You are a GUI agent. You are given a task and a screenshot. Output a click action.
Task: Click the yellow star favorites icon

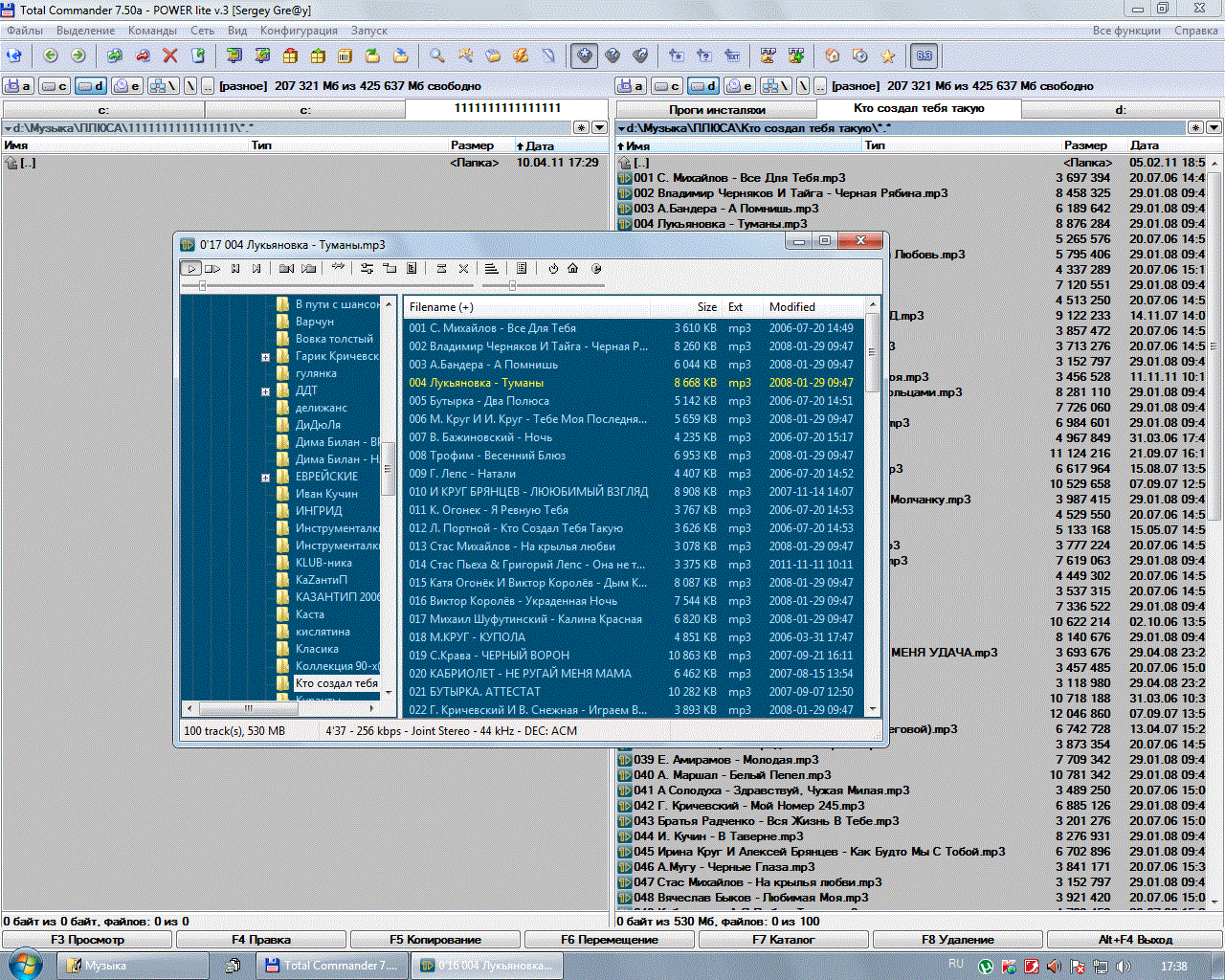pyautogui.click(x=887, y=56)
